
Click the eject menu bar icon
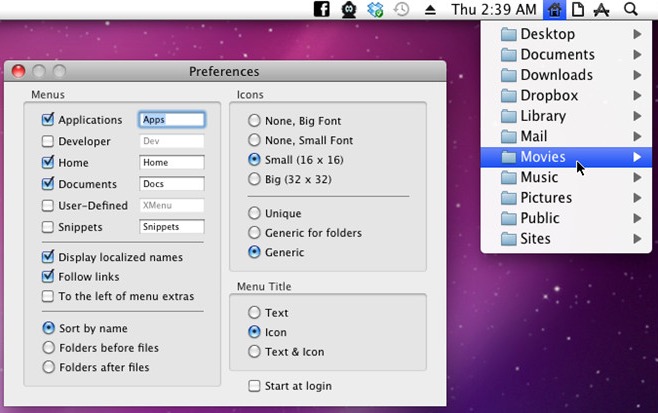coord(430,10)
